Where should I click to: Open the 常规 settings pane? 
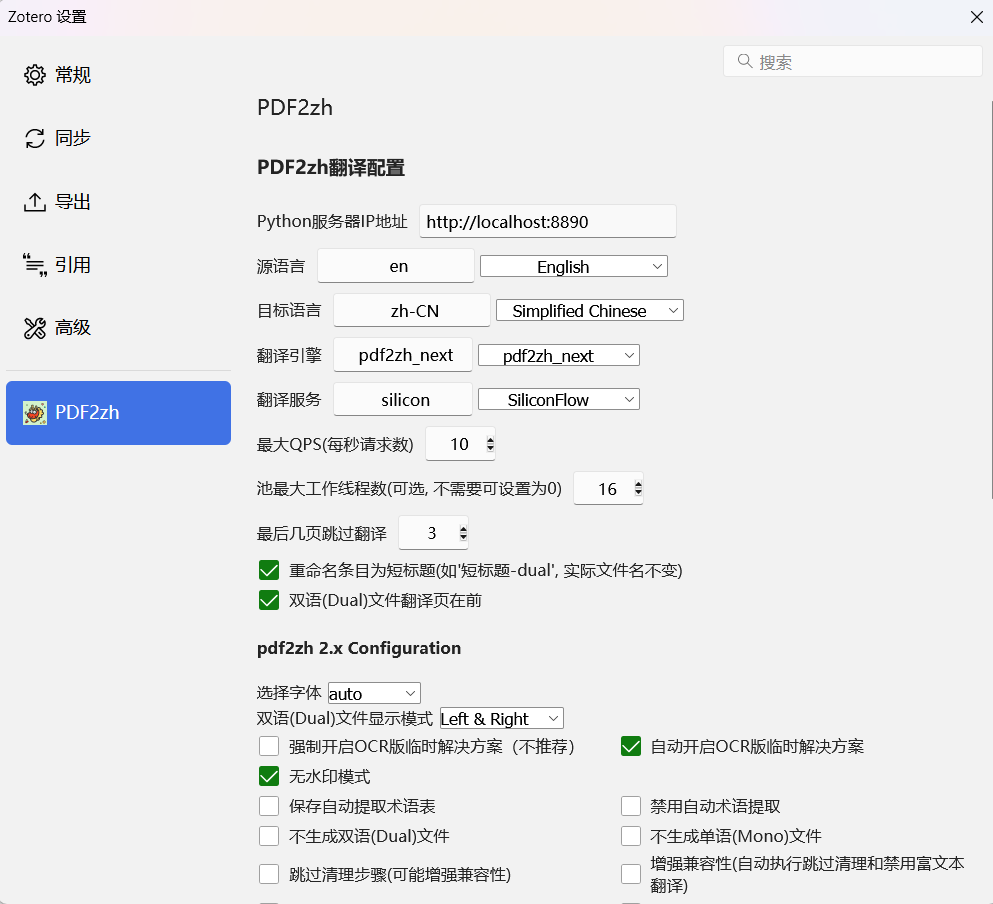coord(118,75)
